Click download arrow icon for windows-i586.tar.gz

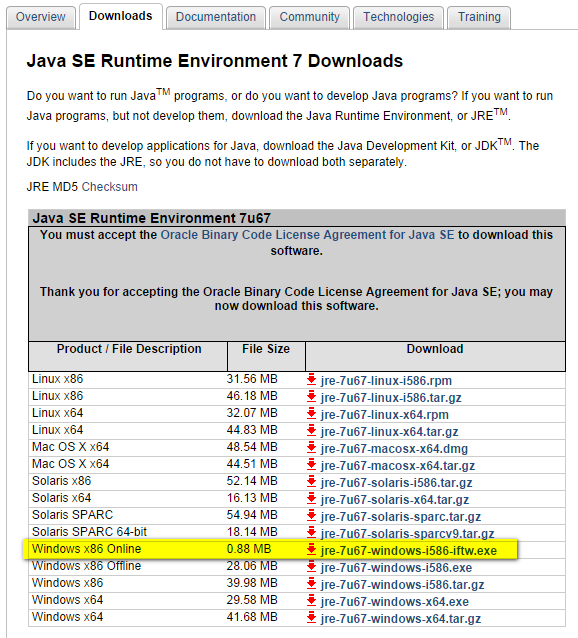pyautogui.click(x=312, y=583)
